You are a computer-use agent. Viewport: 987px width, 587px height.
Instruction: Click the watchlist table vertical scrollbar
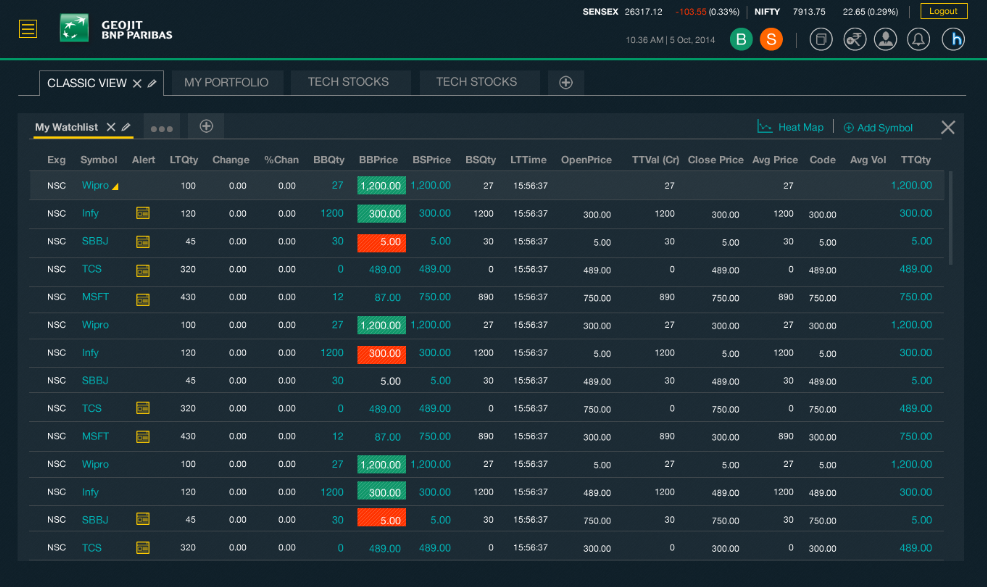tap(950, 217)
